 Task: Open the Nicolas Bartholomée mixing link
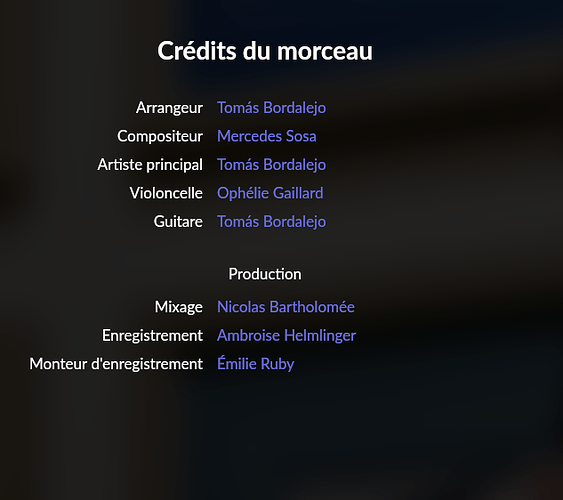click(x=286, y=307)
